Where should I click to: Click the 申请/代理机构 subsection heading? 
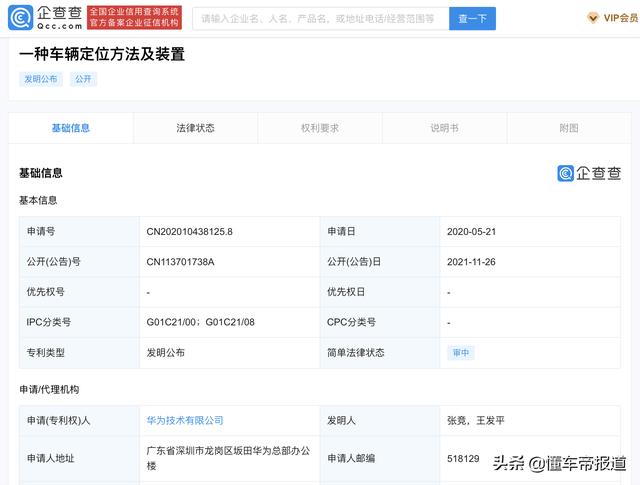pos(49,389)
